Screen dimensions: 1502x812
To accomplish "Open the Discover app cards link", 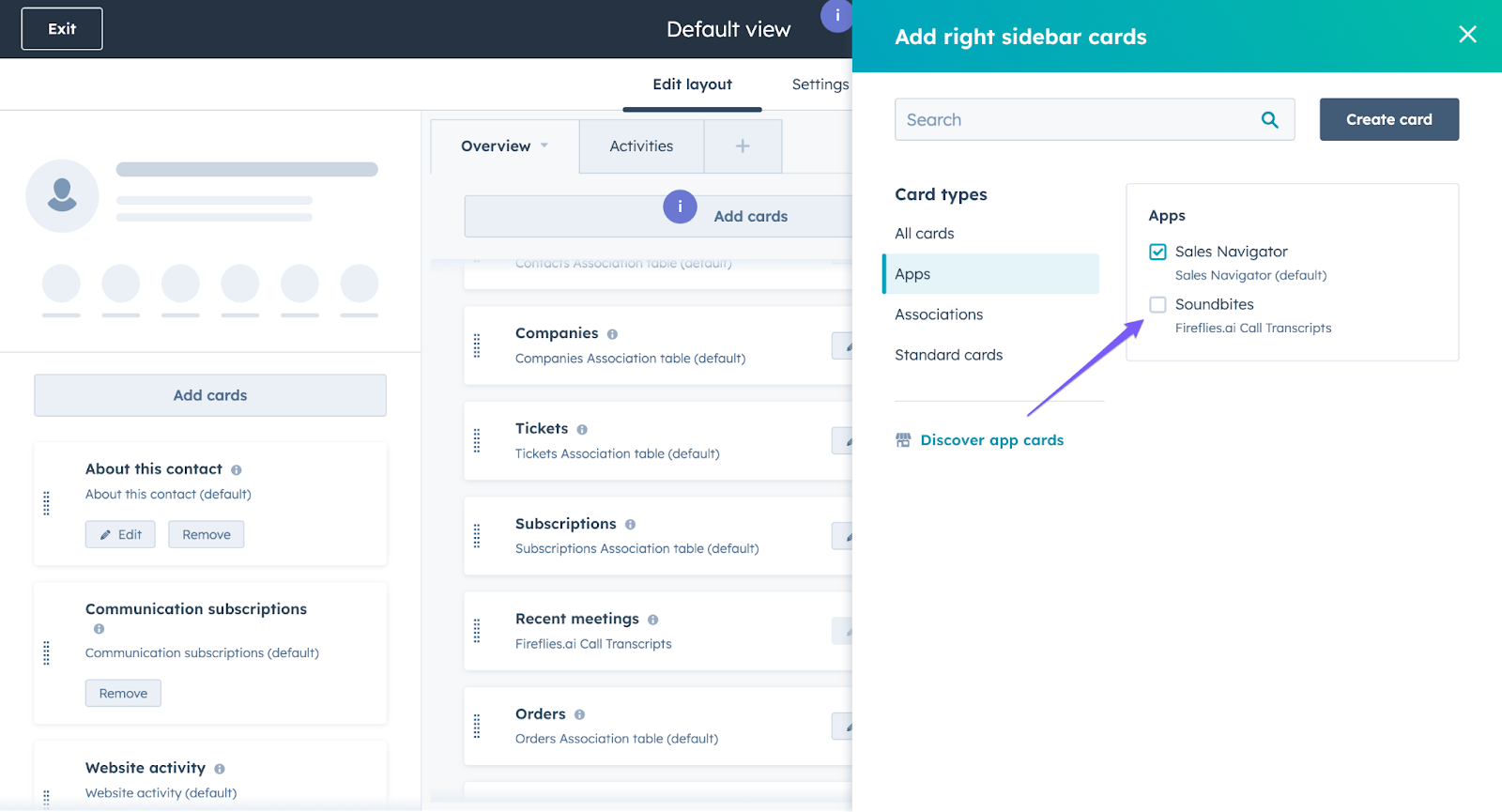I will [991, 440].
